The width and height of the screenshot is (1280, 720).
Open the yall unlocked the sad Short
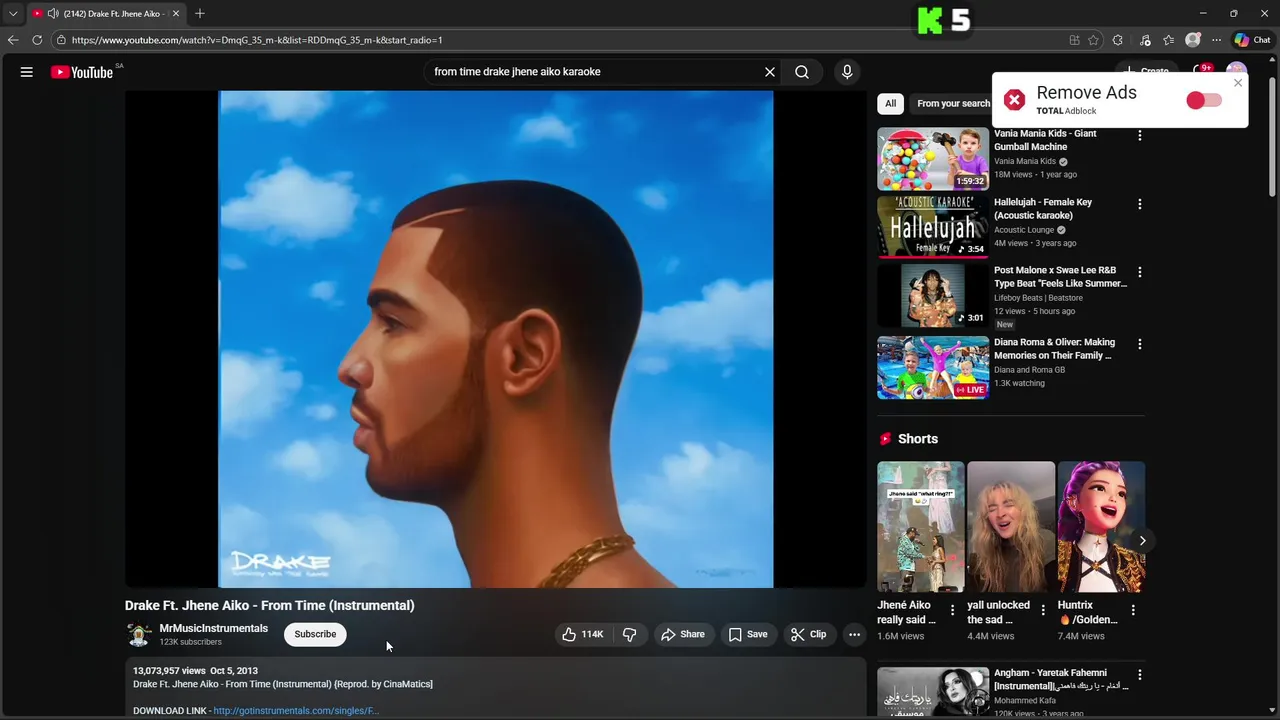click(x=1011, y=527)
